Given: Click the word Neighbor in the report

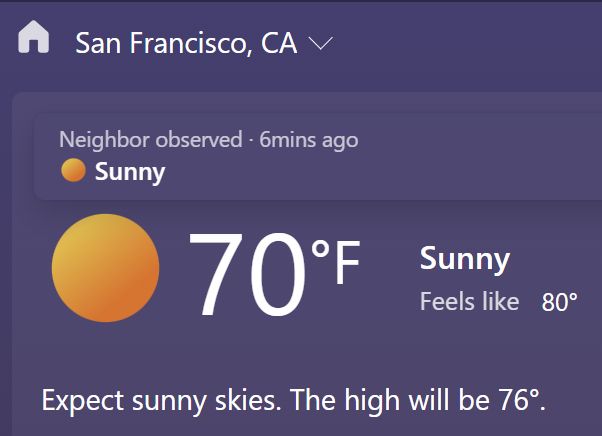Looking at the screenshot, I should tap(104, 140).
